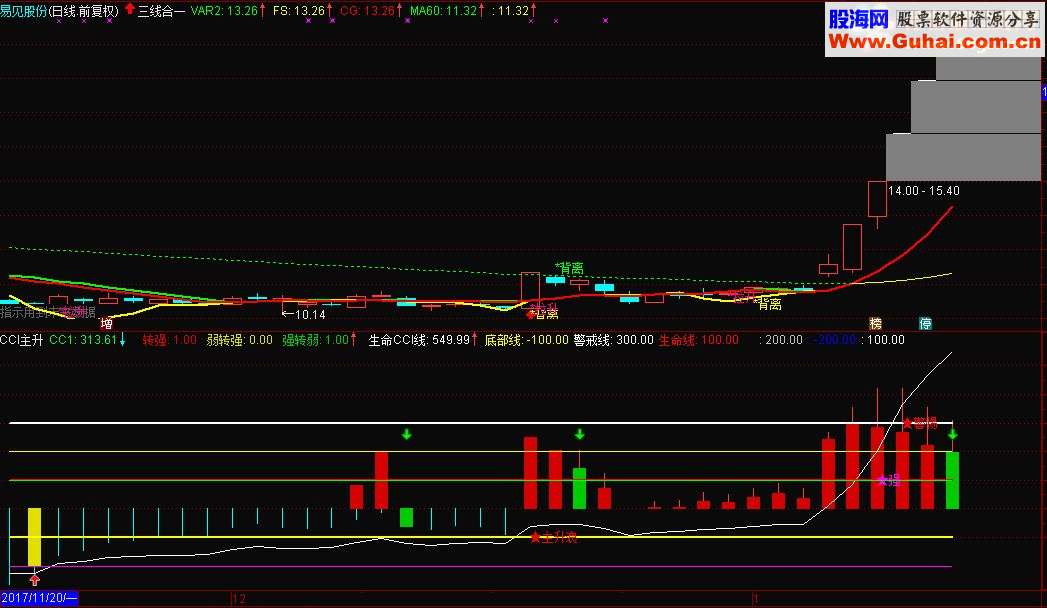Click the 生命线: 100.00 value
The image size is (1047, 608).
tap(698, 340)
